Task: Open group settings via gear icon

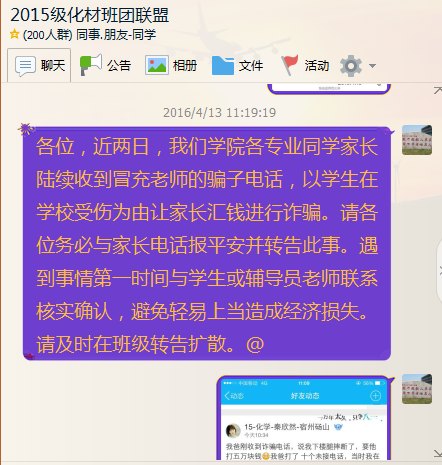Action: coord(351,66)
